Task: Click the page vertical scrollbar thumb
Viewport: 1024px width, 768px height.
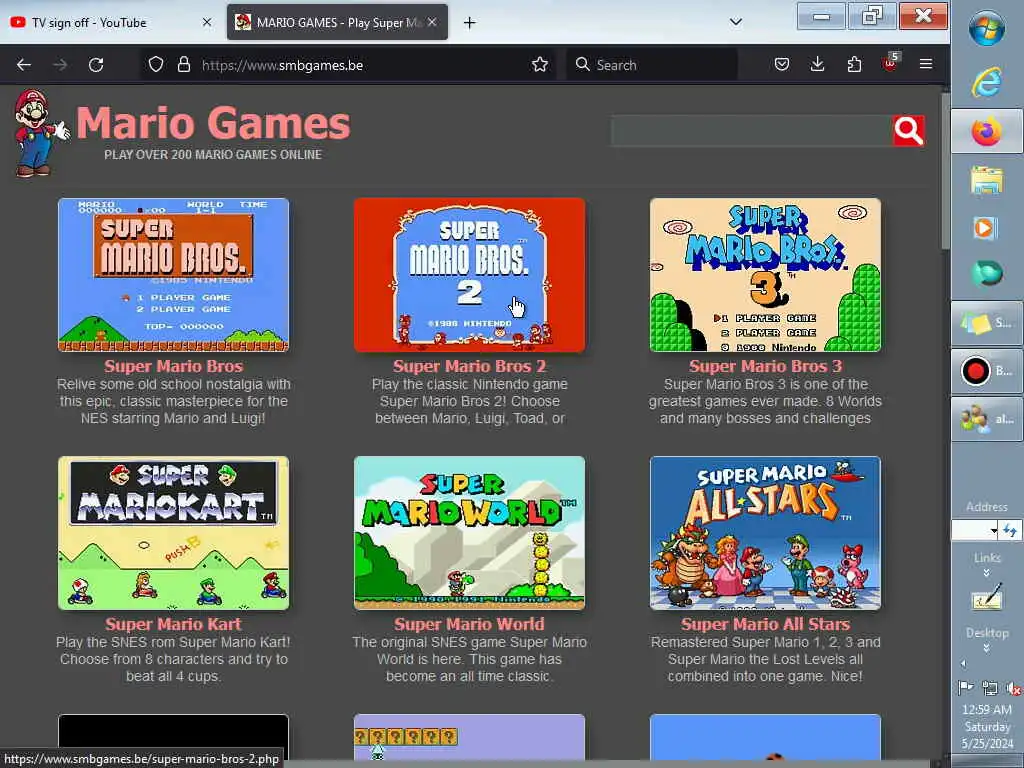Action: (x=945, y=171)
